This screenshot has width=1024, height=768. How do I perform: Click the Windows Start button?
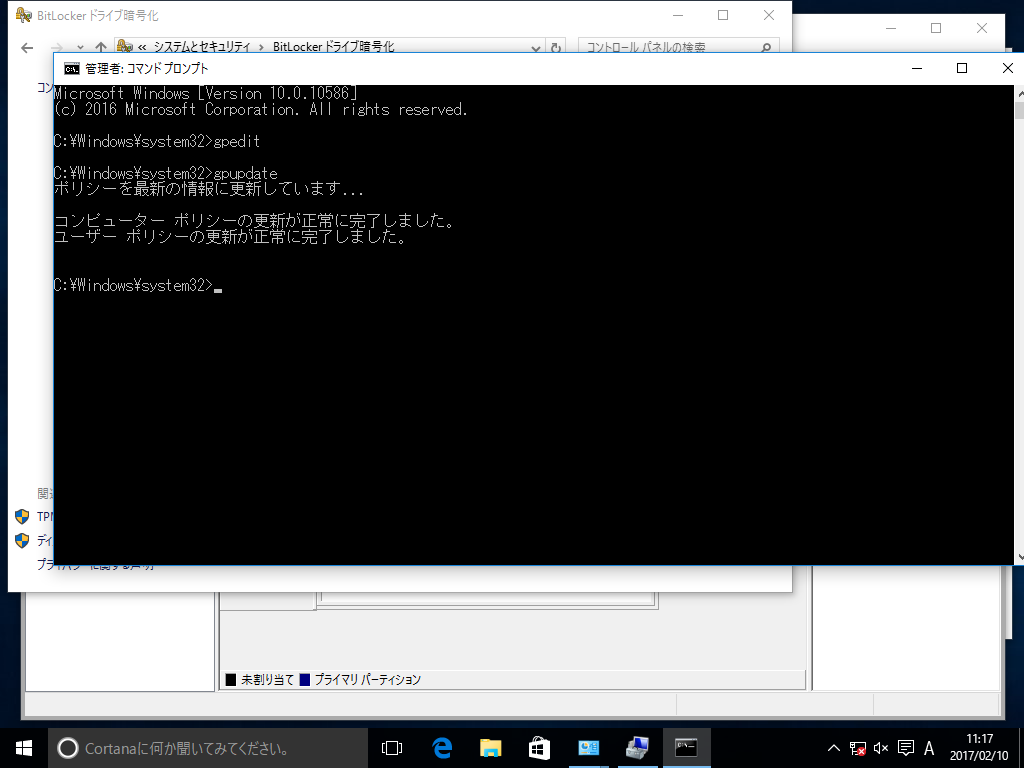[24, 748]
